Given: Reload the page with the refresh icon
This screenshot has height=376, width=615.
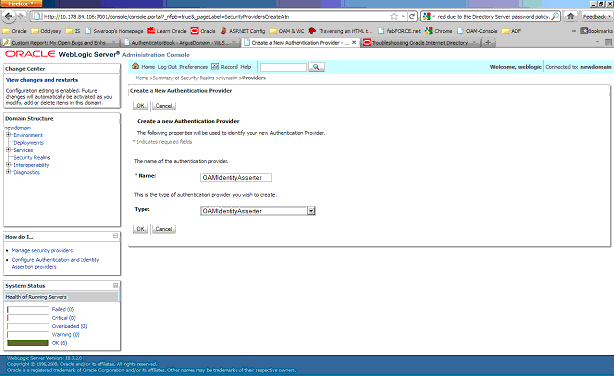Looking at the screenshot, I should tap(412, 16).
